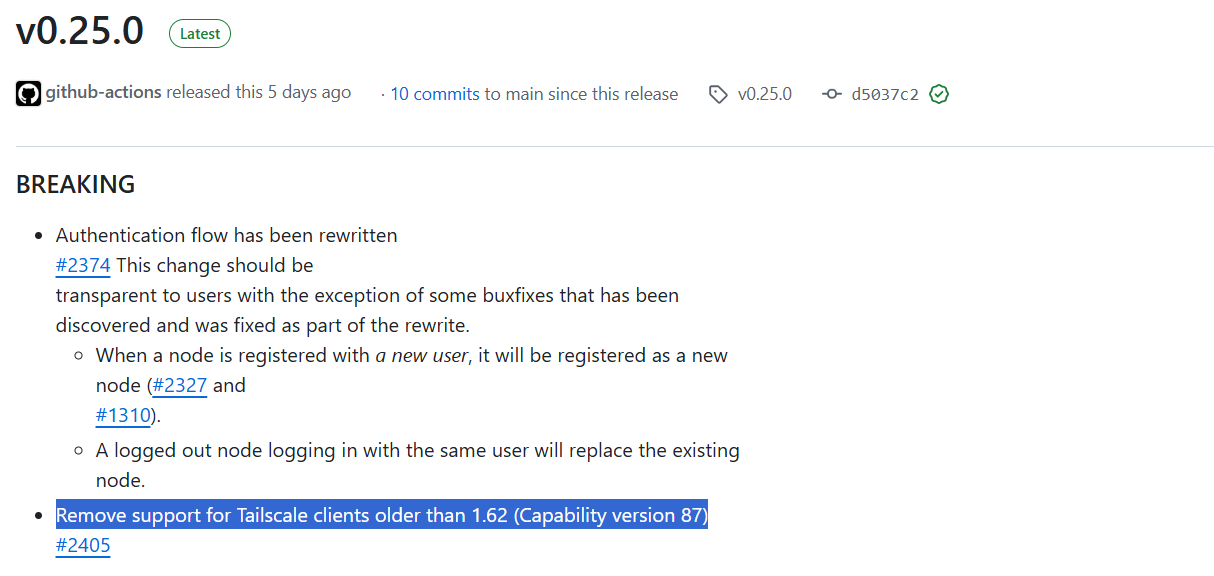Open pull request #2374
The width and height of the screenshot is (1214, 576).
(83, 265)
